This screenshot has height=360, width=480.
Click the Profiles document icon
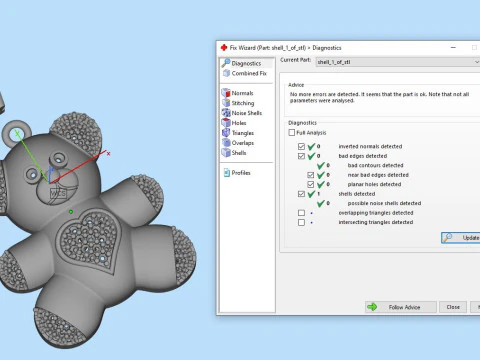pos(227,173)
